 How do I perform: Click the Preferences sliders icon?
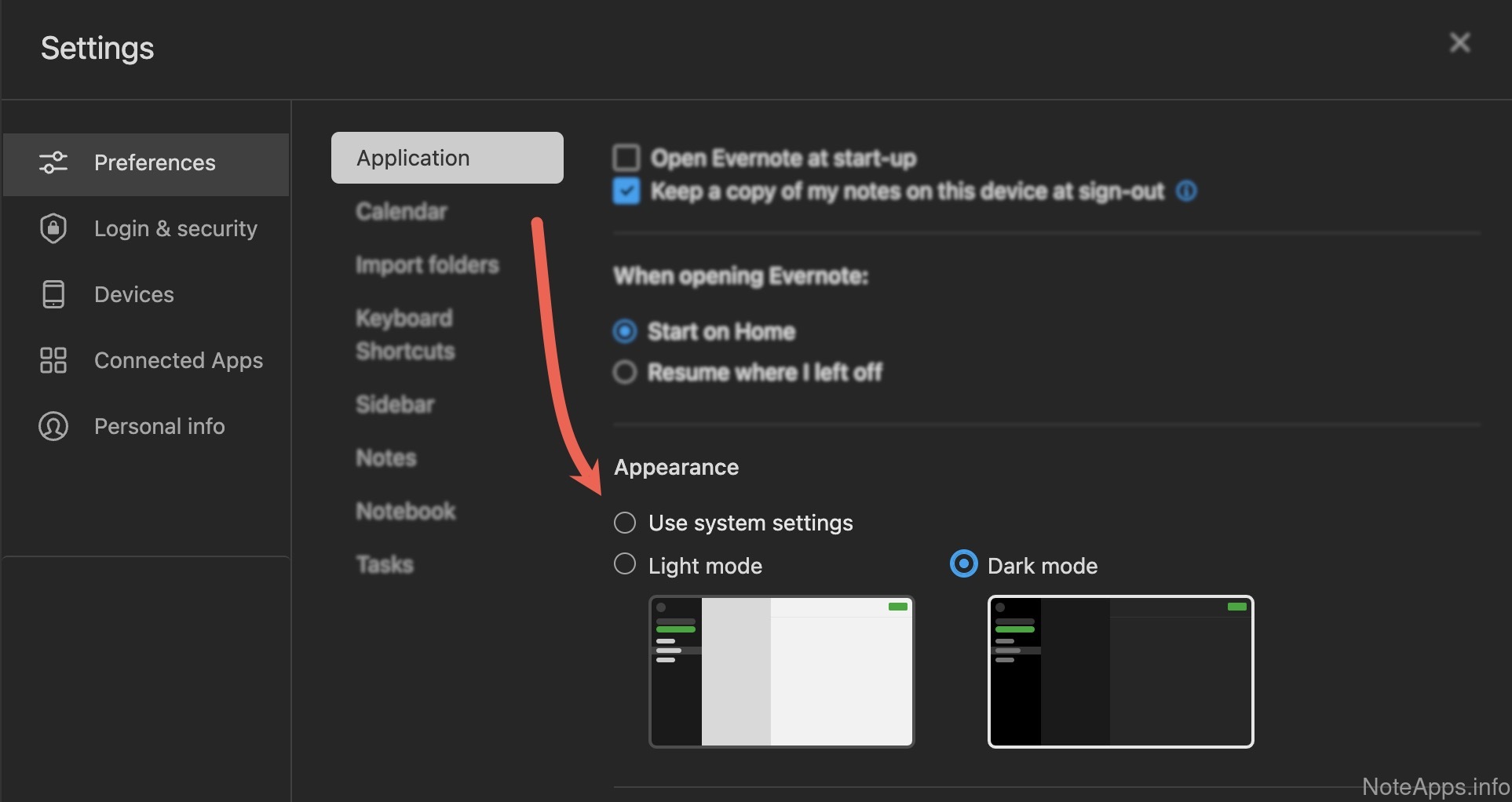coord(53,162)
